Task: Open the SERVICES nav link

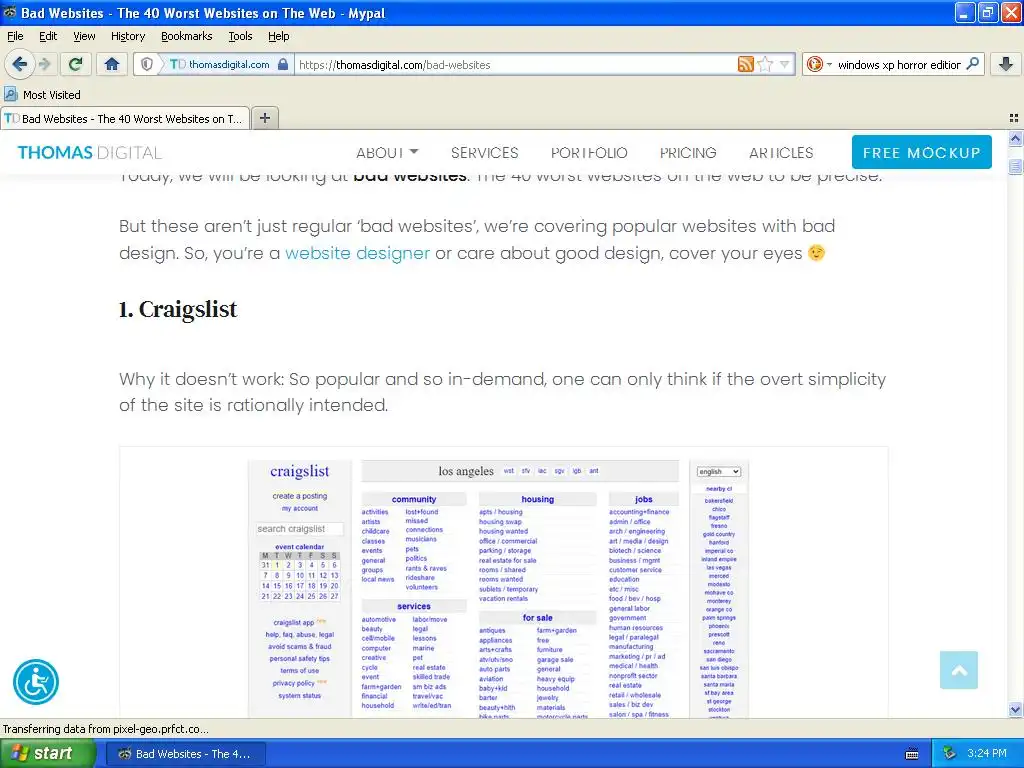Action: click(x=484, y=153)
